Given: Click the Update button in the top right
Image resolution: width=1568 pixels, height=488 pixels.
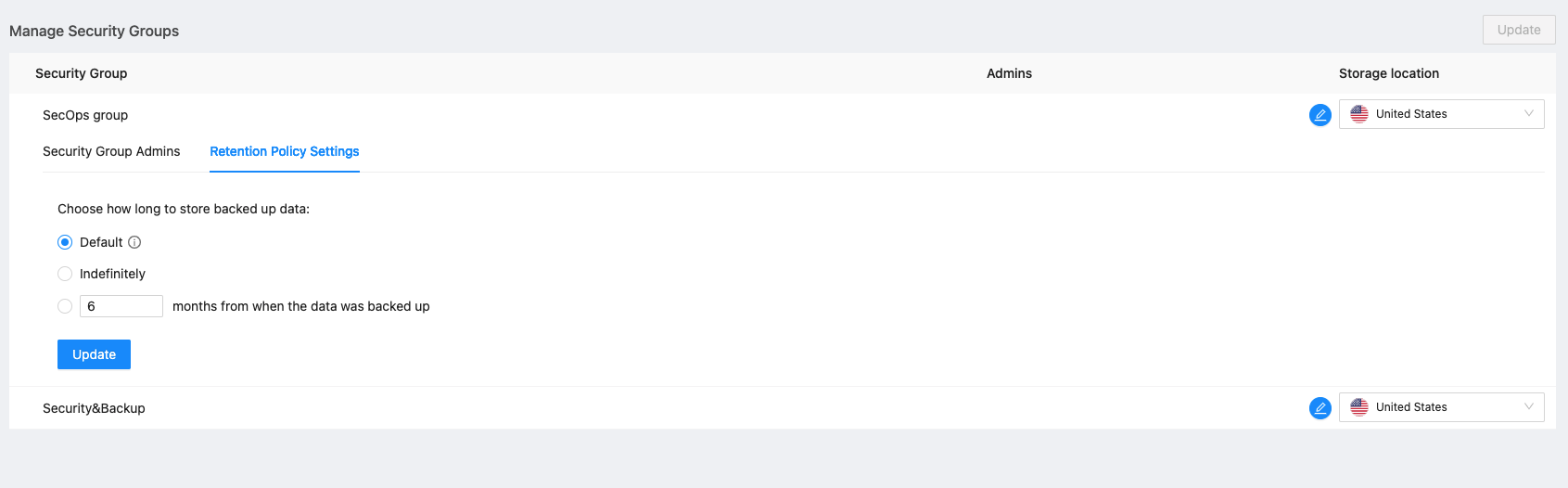Looking at the screenshot, I should [1518, 30].
